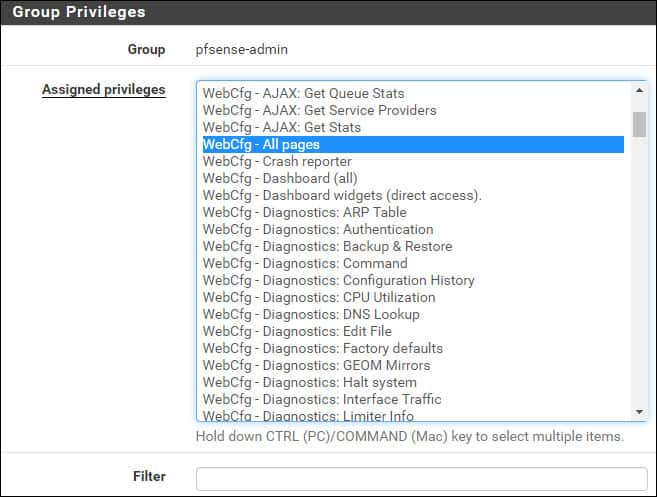
Task: Click the Filter text input field
Action: pos(421,478)
